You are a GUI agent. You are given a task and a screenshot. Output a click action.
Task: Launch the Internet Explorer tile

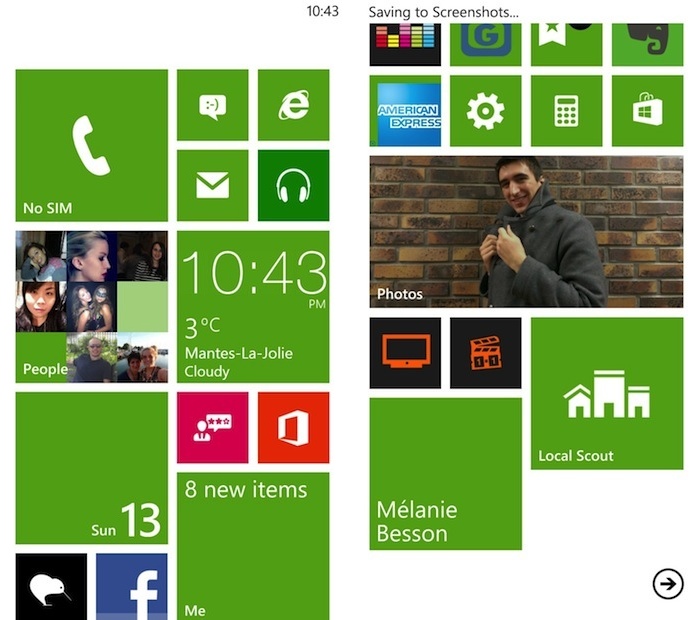click(293, 105)
